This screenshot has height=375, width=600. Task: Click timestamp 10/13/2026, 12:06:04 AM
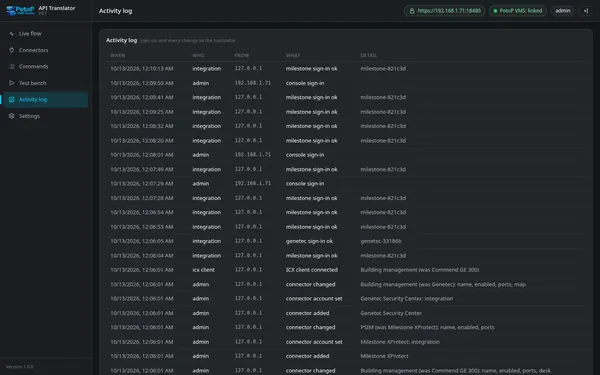tap(142, 255)
